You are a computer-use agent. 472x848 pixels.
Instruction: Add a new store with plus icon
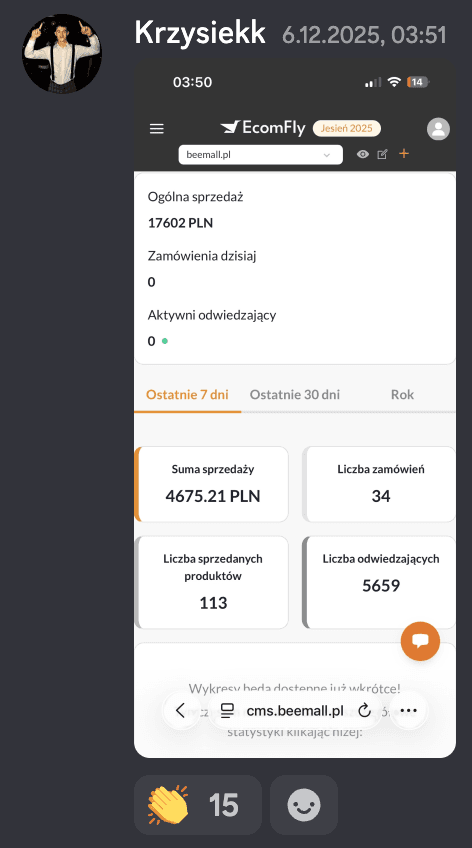(x=404, y=154)
